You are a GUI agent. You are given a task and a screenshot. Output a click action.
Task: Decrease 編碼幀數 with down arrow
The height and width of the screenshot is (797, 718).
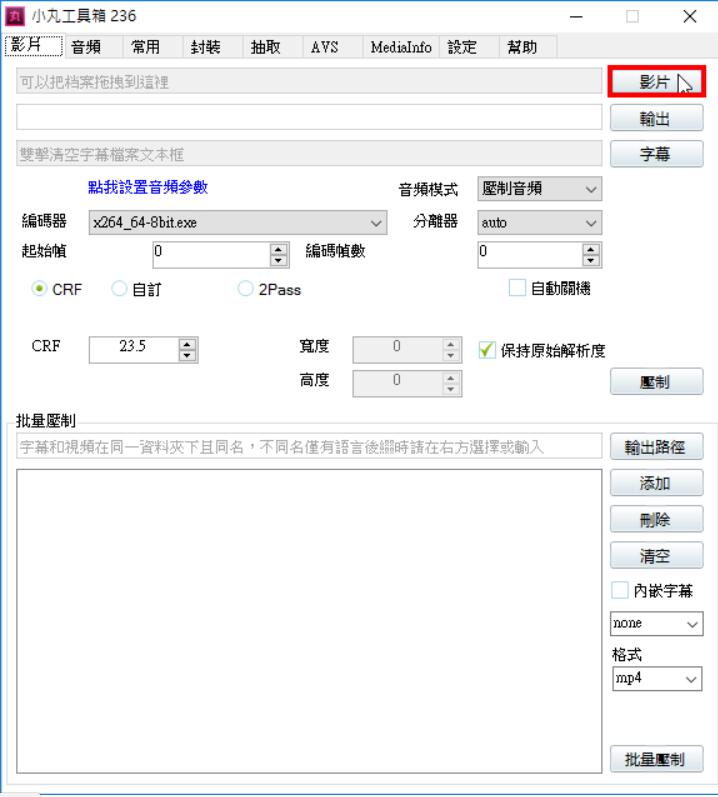pyautogui.click(x=590, y=261)
